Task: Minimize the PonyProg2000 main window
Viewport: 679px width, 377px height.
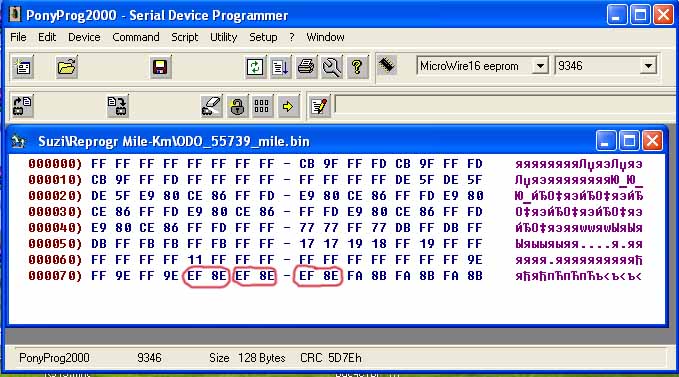Action: point(617,15)
